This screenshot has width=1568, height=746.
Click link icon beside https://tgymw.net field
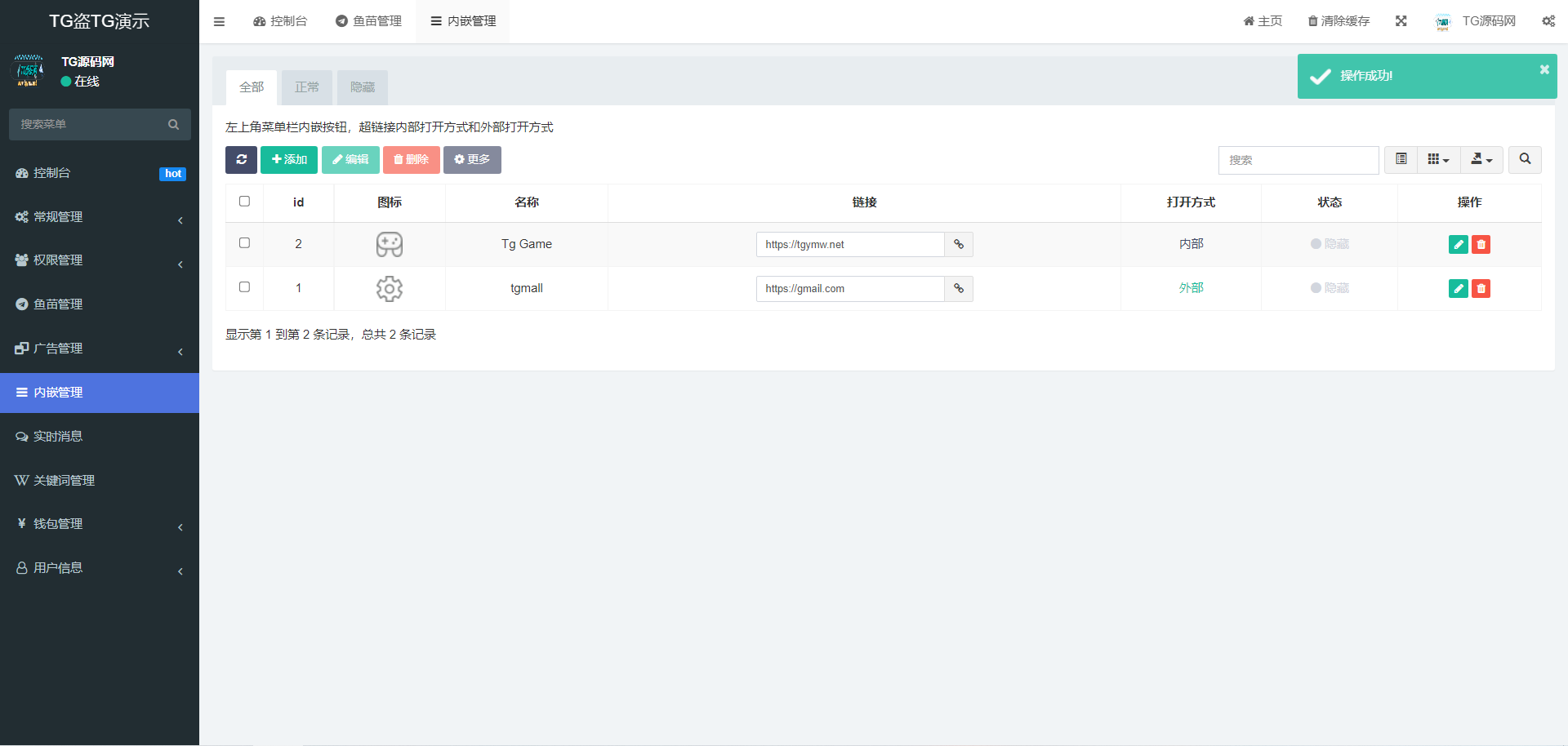[x=959, y=244]
